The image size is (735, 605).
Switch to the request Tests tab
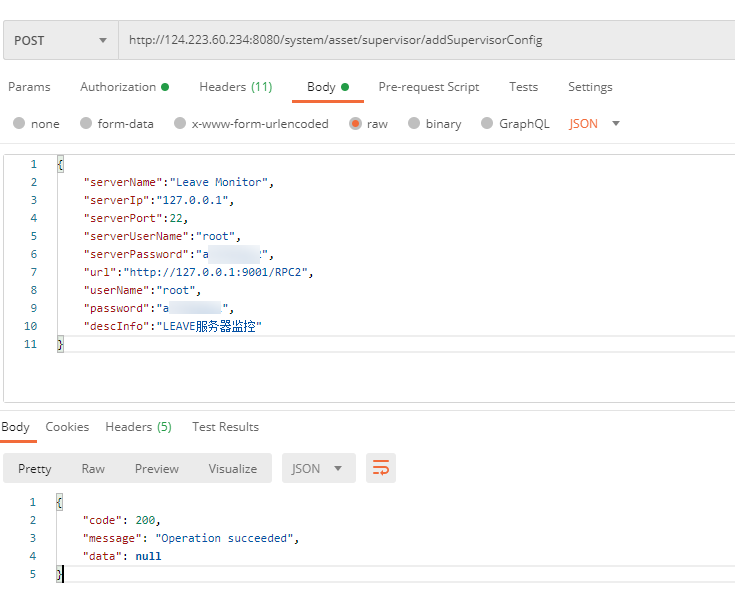click(523, 87)
